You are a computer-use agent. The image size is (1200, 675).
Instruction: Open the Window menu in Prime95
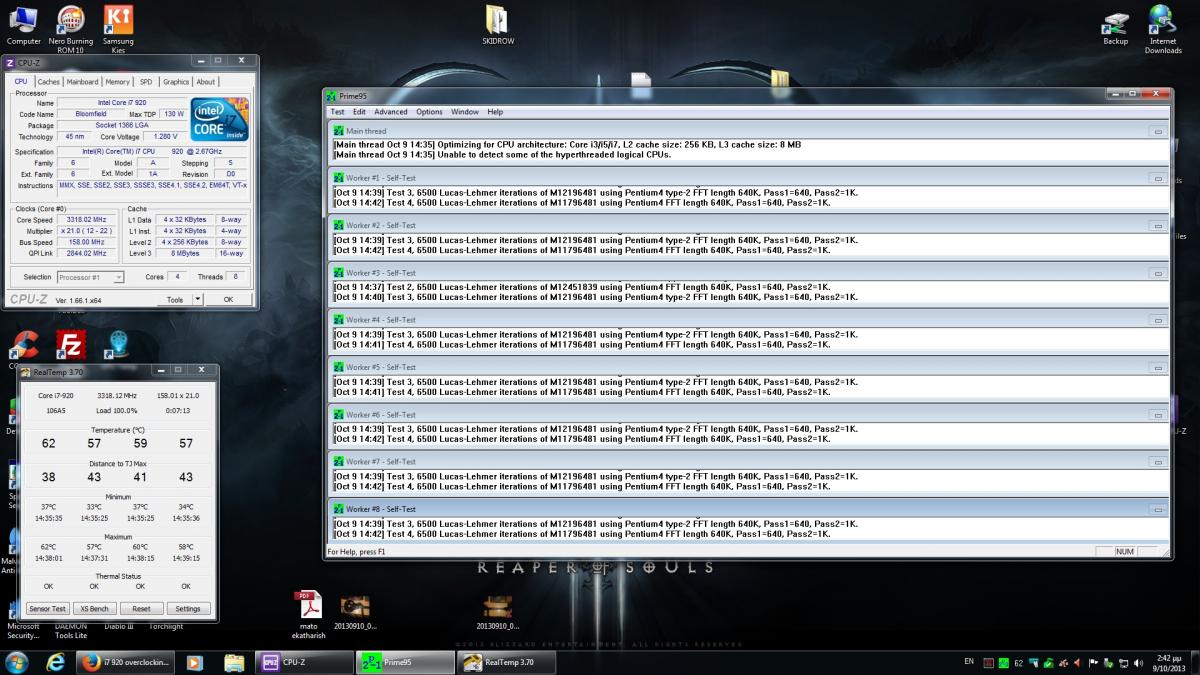pos(465,112)
